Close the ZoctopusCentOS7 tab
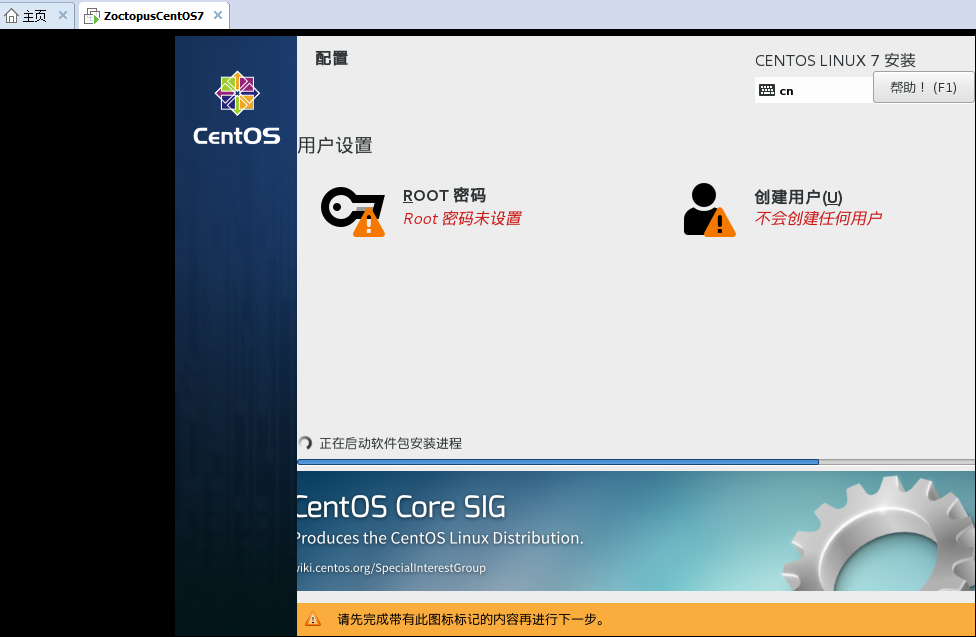The width and height of the screenshot is (976, 637). pyautogui.click(x=218, y=15)
